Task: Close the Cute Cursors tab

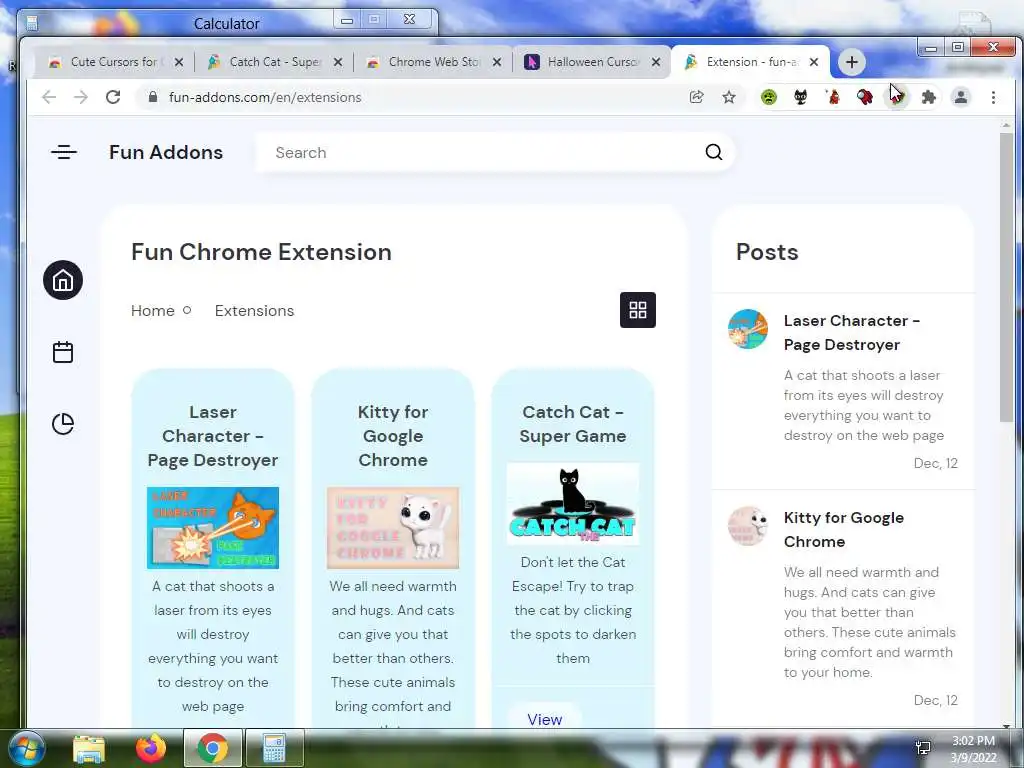Action: (179, 62)
